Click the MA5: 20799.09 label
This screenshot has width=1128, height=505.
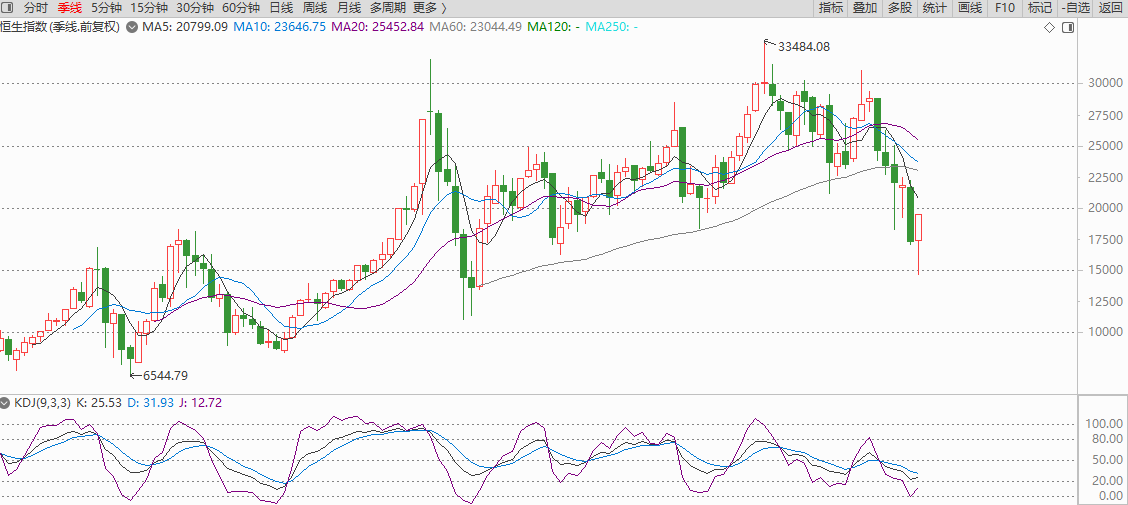(x=185, y=27)
